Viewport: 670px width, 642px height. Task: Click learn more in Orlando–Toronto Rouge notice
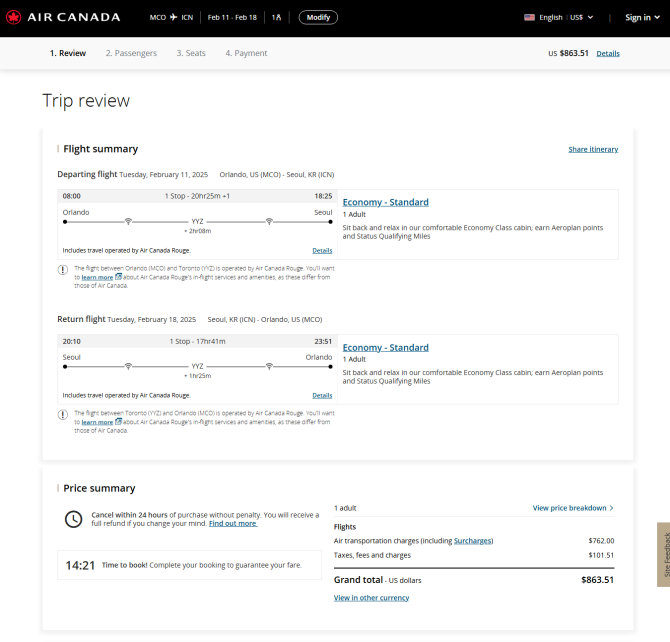click(97, 277)
